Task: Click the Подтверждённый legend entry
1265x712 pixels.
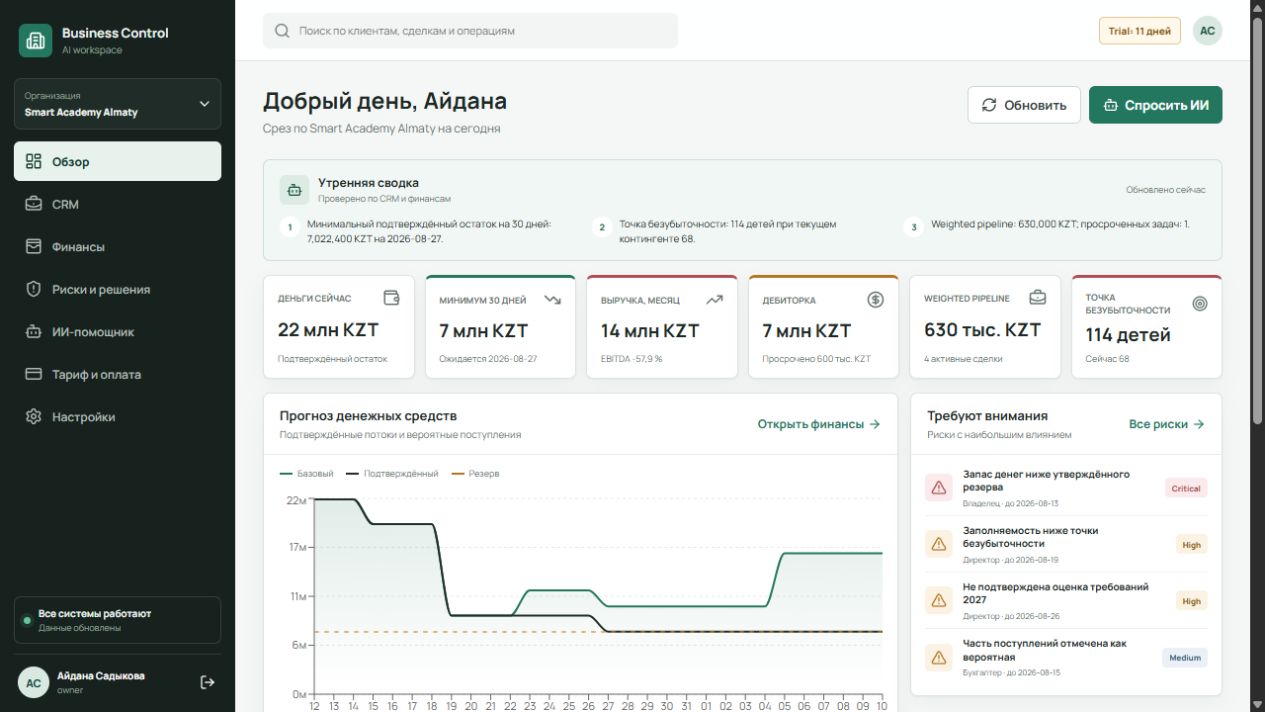Action: point(392,473)
